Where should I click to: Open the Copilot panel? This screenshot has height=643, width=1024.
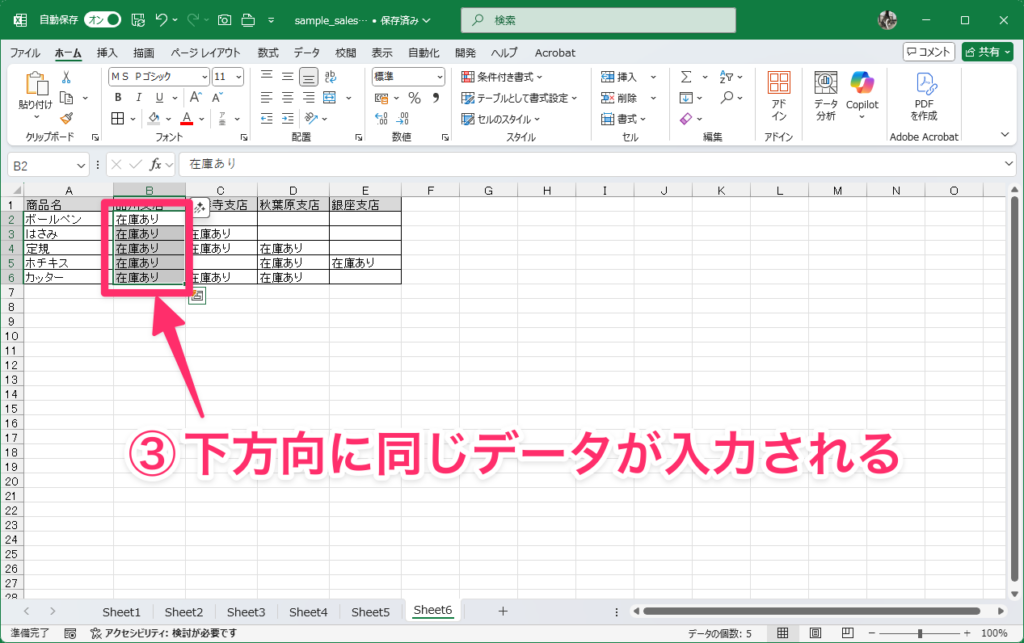(861, 90)
